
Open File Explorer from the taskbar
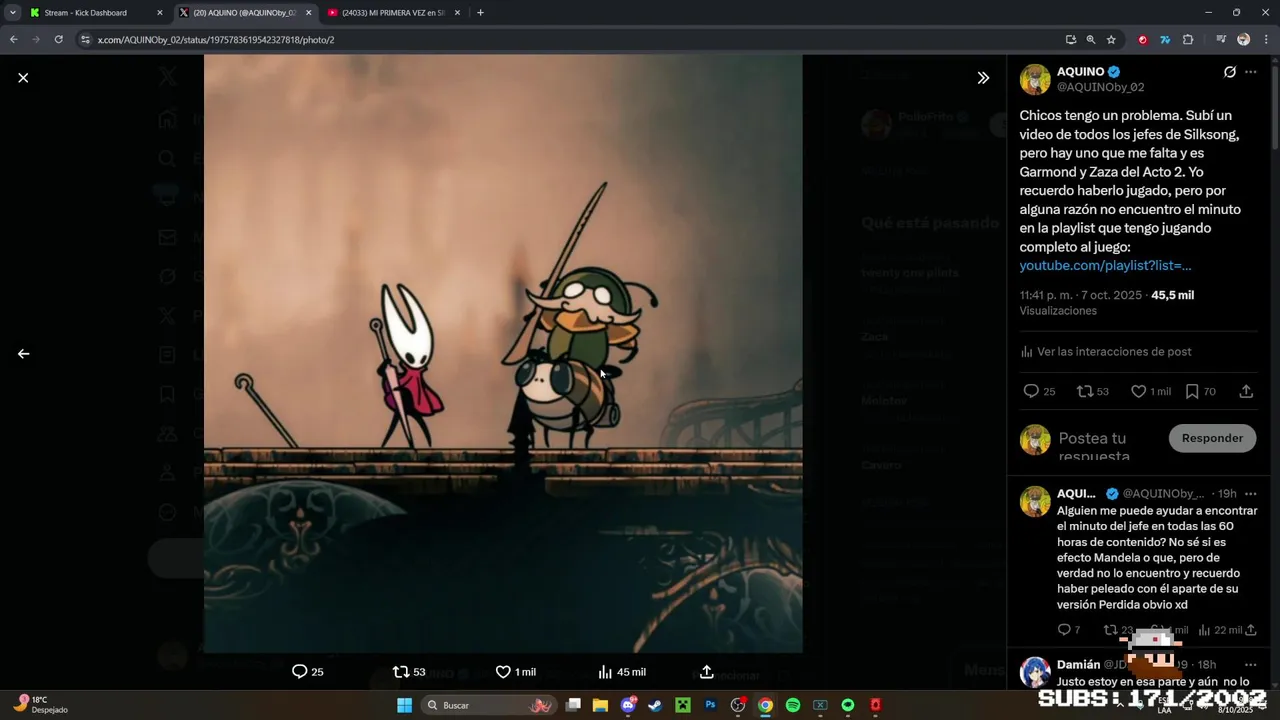click(600, 705)
